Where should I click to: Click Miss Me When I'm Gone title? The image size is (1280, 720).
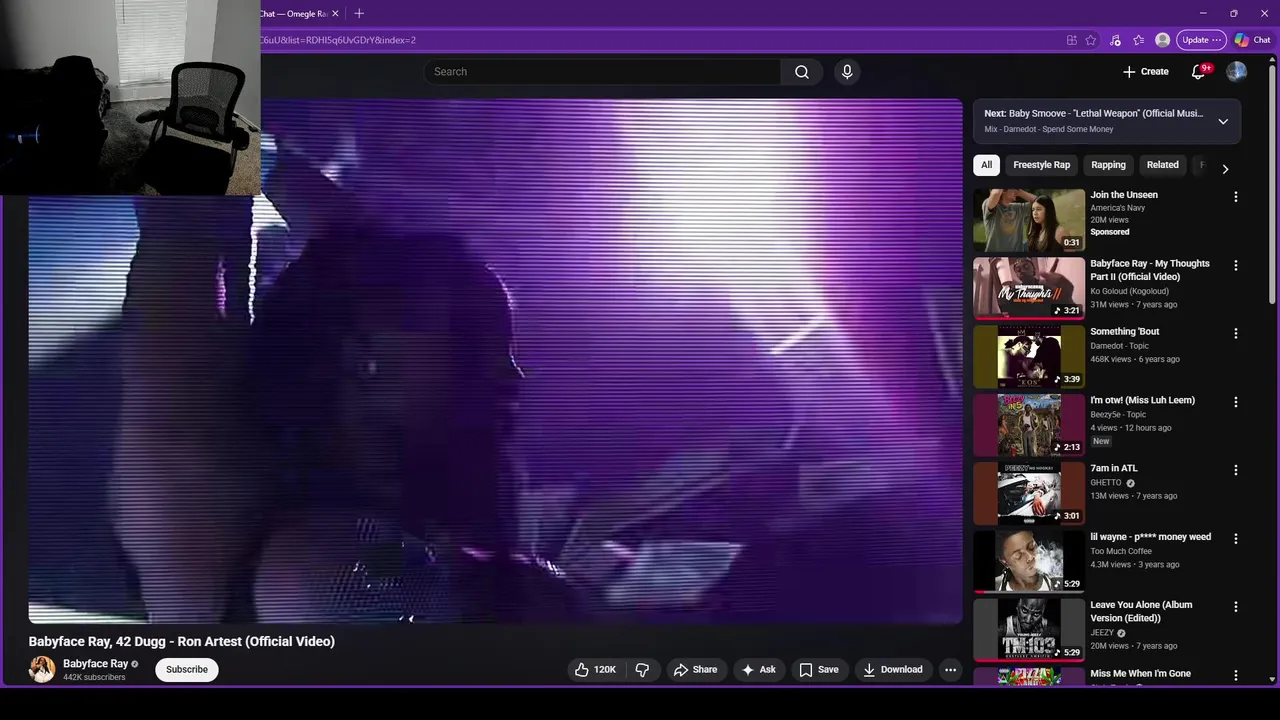(x=1140, y=674)
